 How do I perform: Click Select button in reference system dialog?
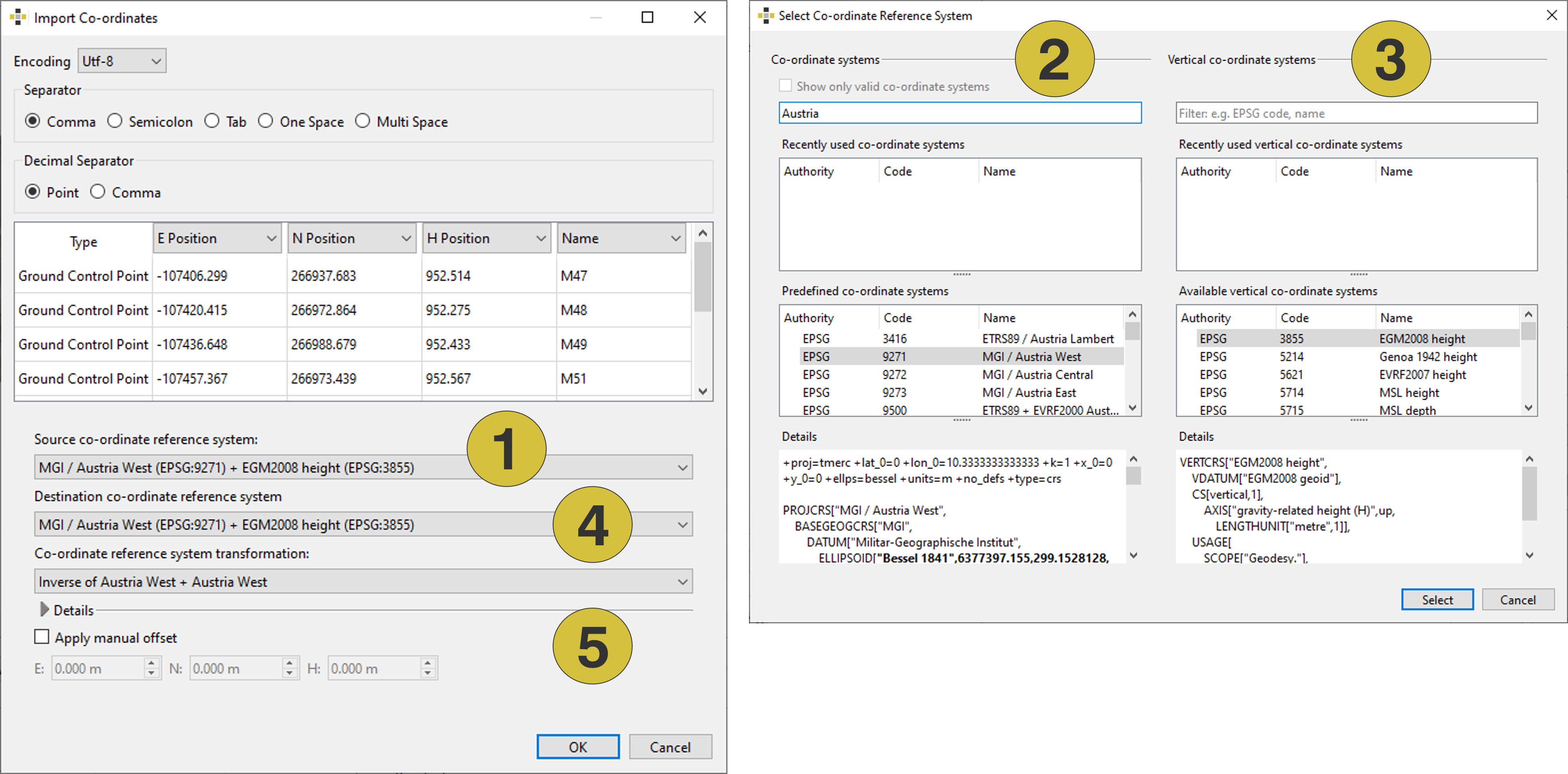pyautogui.click(x=1437, y=599)
